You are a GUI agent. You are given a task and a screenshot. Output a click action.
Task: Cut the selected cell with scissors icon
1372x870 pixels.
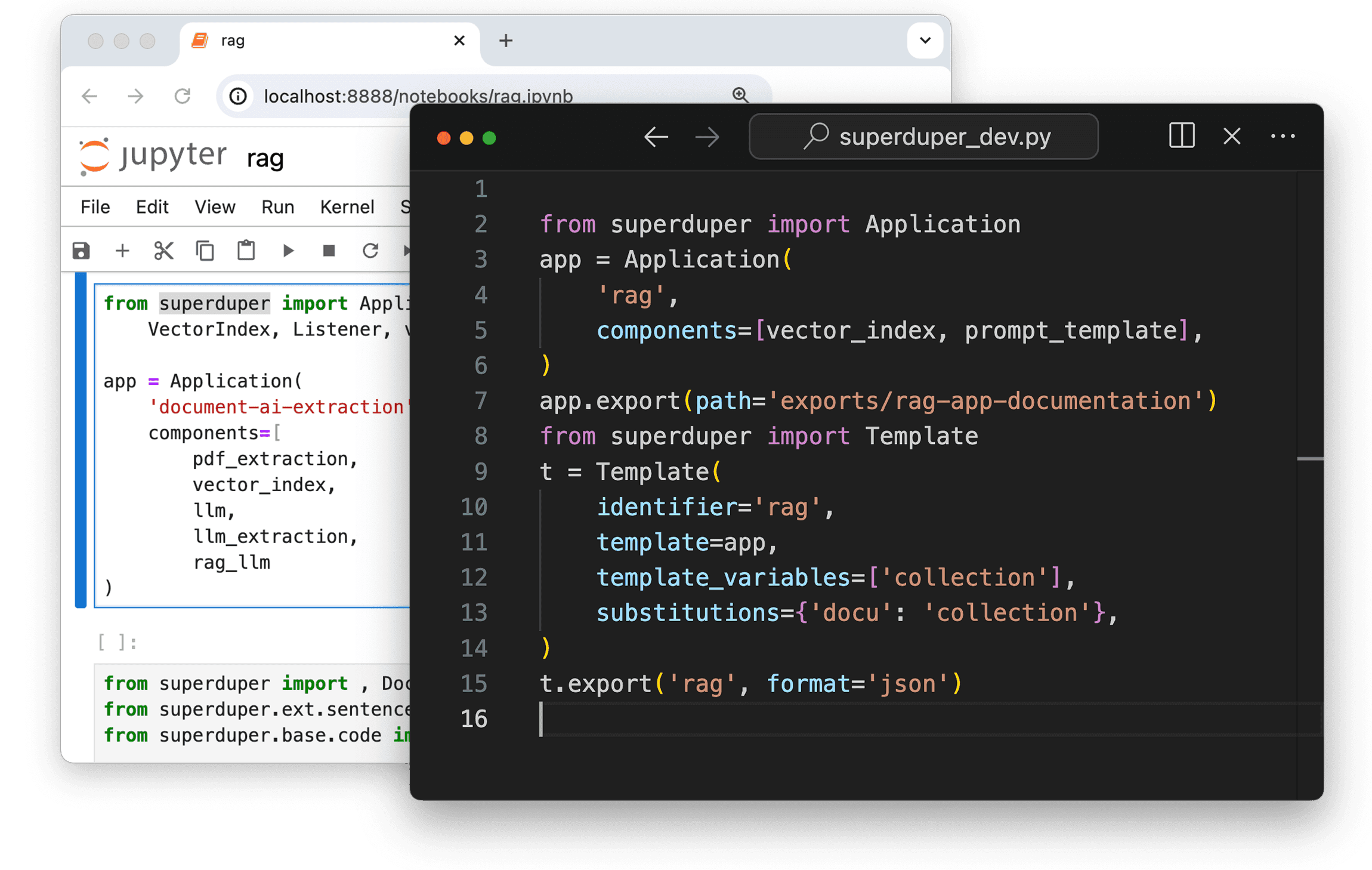click(x=163, y=251)
